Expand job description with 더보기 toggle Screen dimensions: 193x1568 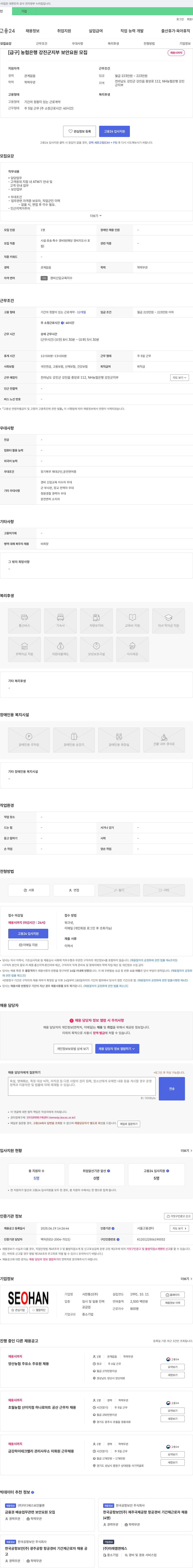96,215
